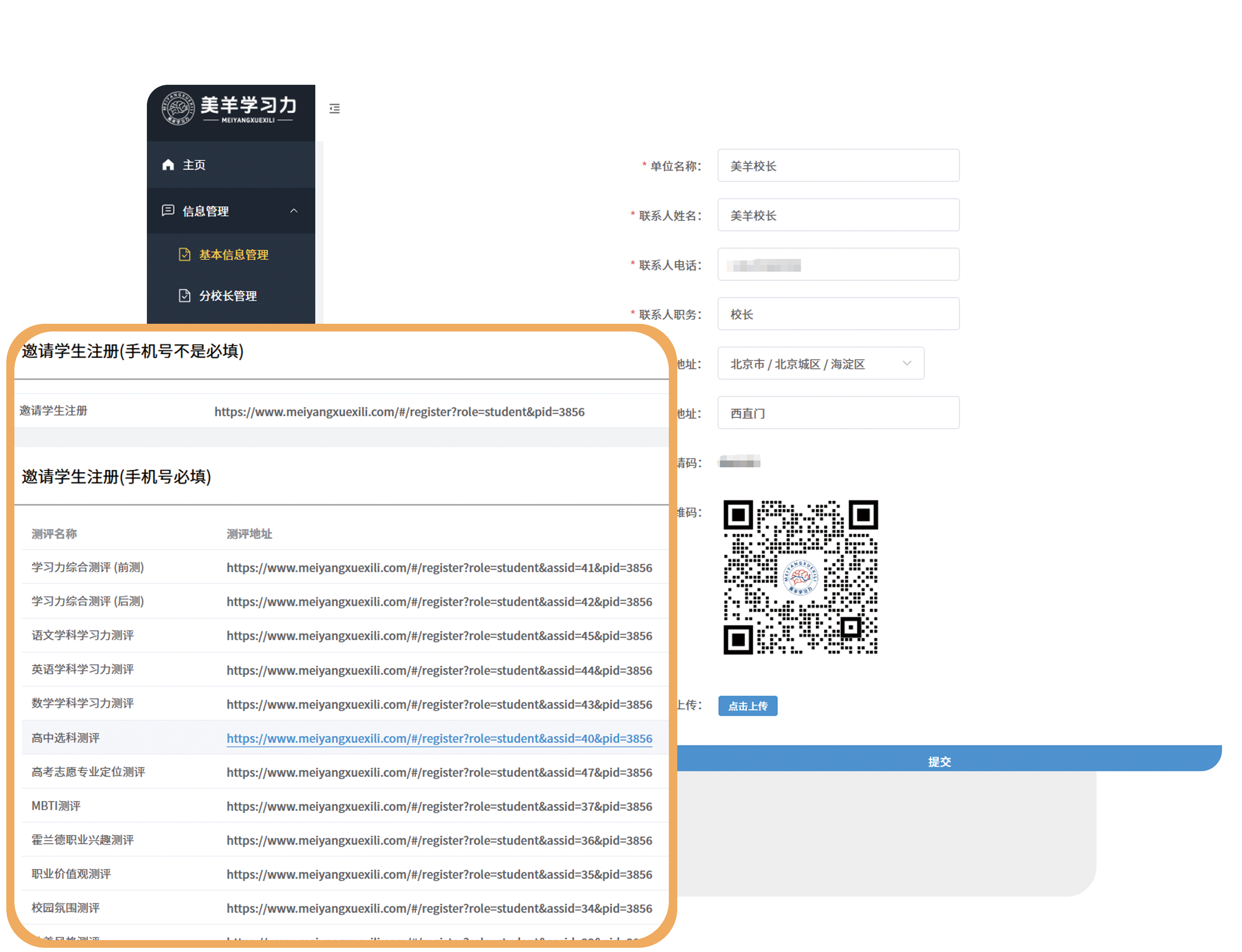Click the 分校长管理 document icon

(x=184, y=296)
